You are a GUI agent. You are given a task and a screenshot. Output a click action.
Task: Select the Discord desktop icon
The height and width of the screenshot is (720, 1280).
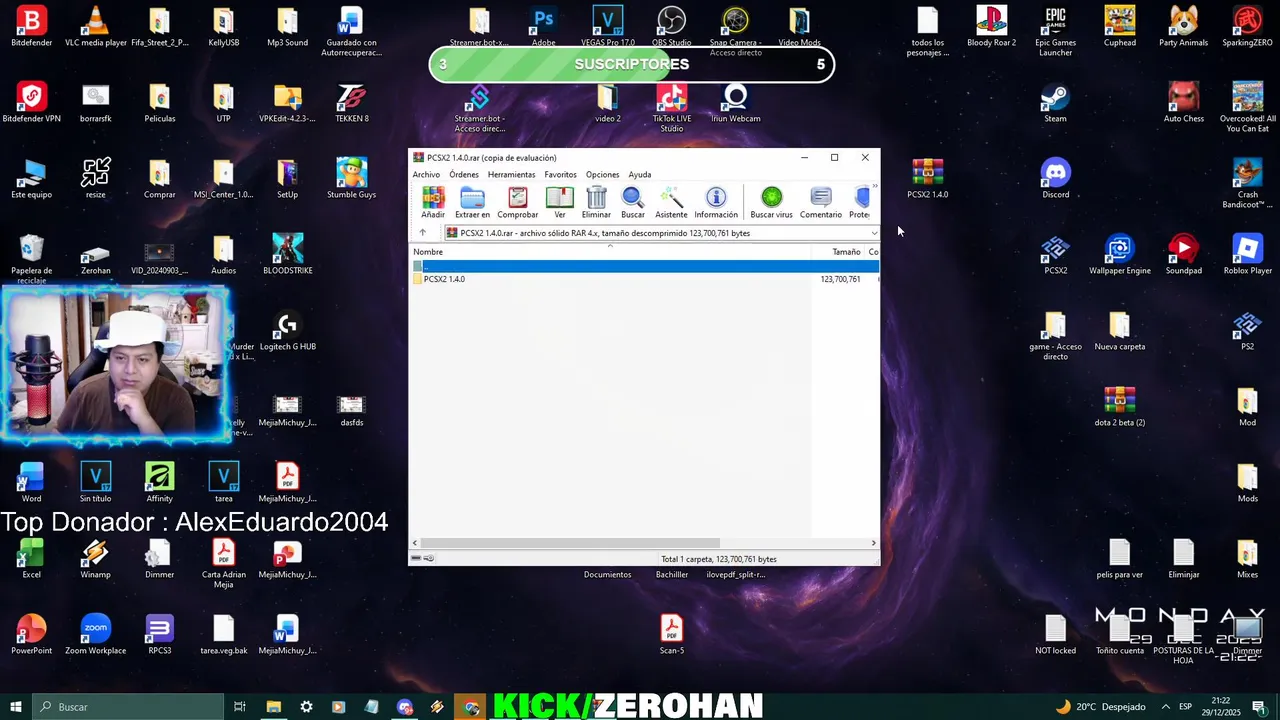1055,179
